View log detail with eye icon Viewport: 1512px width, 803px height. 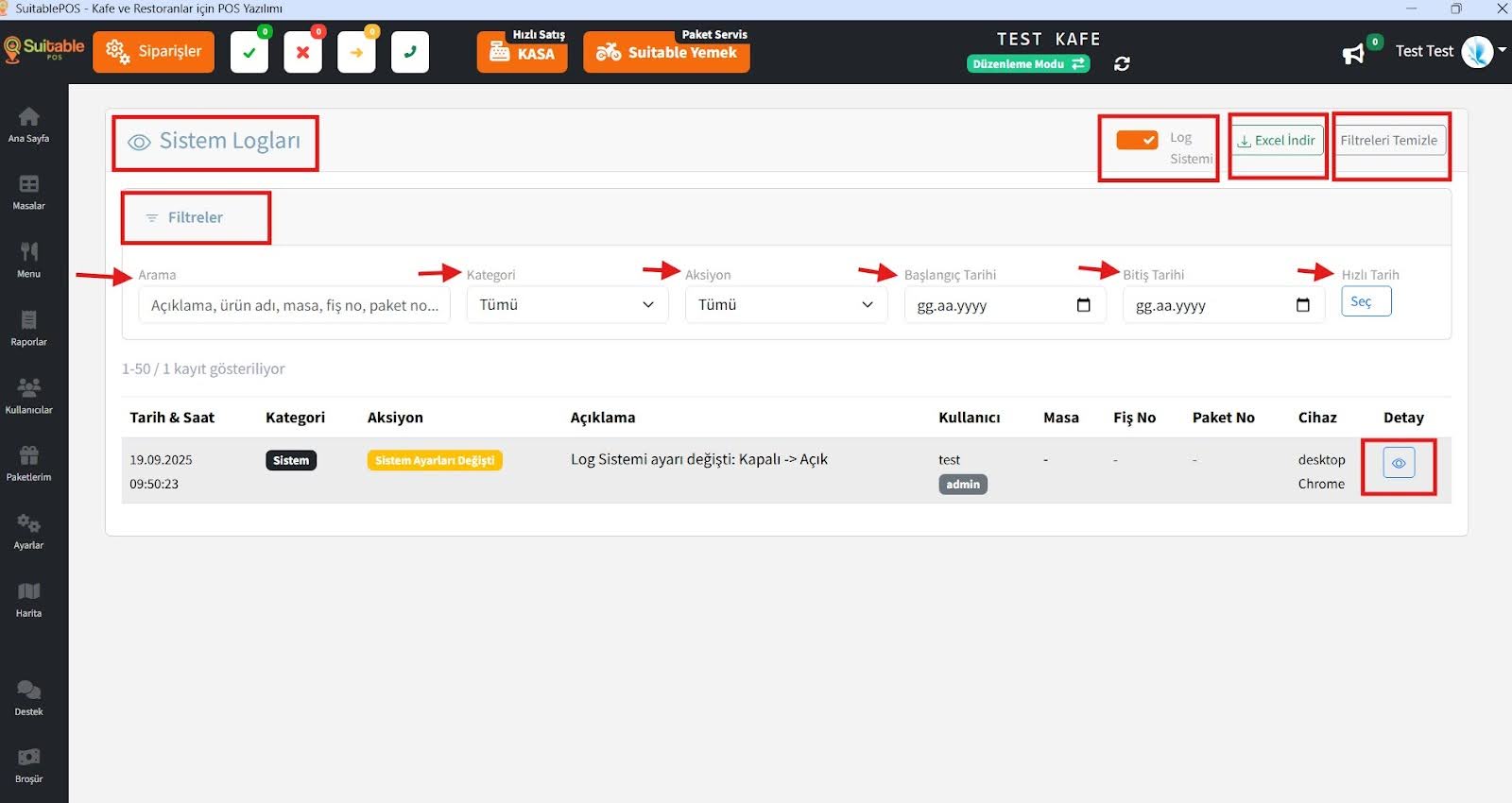point(1399,463)
